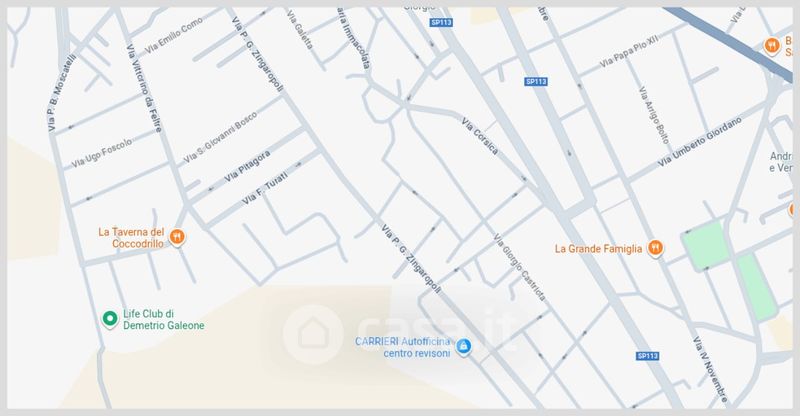Click the Via Pitagora street label
Viewport: 800px width, 416px height.
(x=247, y=167)
